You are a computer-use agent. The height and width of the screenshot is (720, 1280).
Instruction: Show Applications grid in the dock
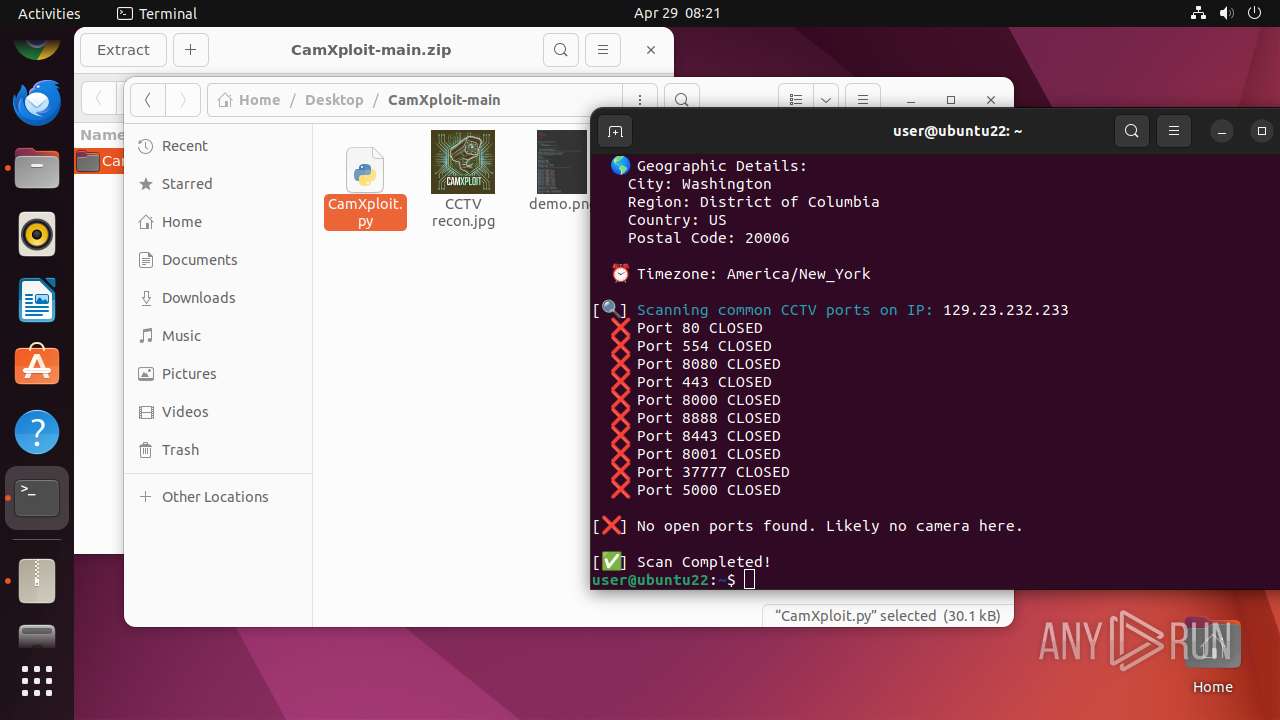click(x=37, y=681)
